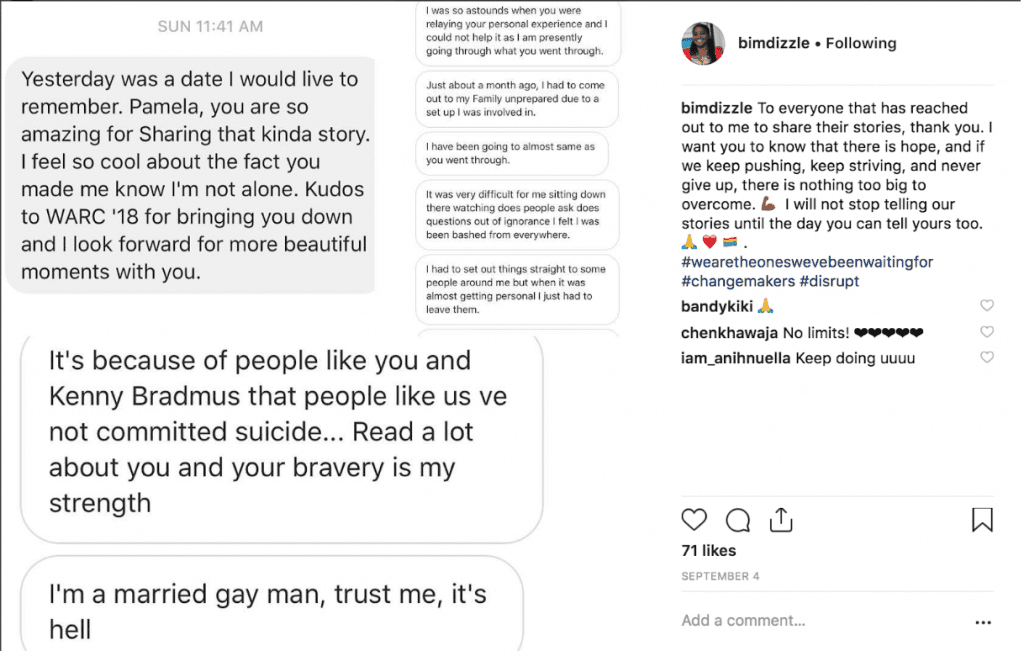Screen dimensions: 1024x656
Task: Open bimdizzle's profile picture
Action: click(703, 43)
